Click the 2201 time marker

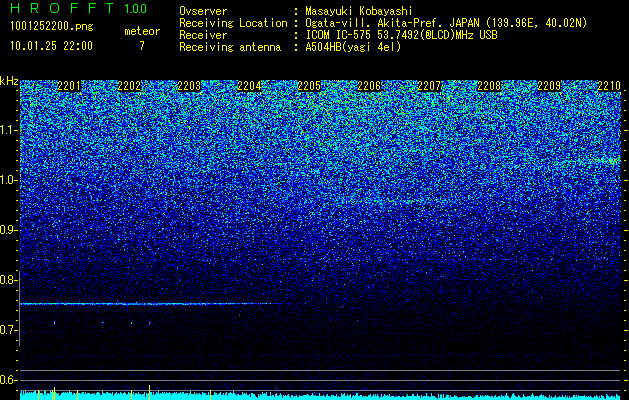point(69,86)
